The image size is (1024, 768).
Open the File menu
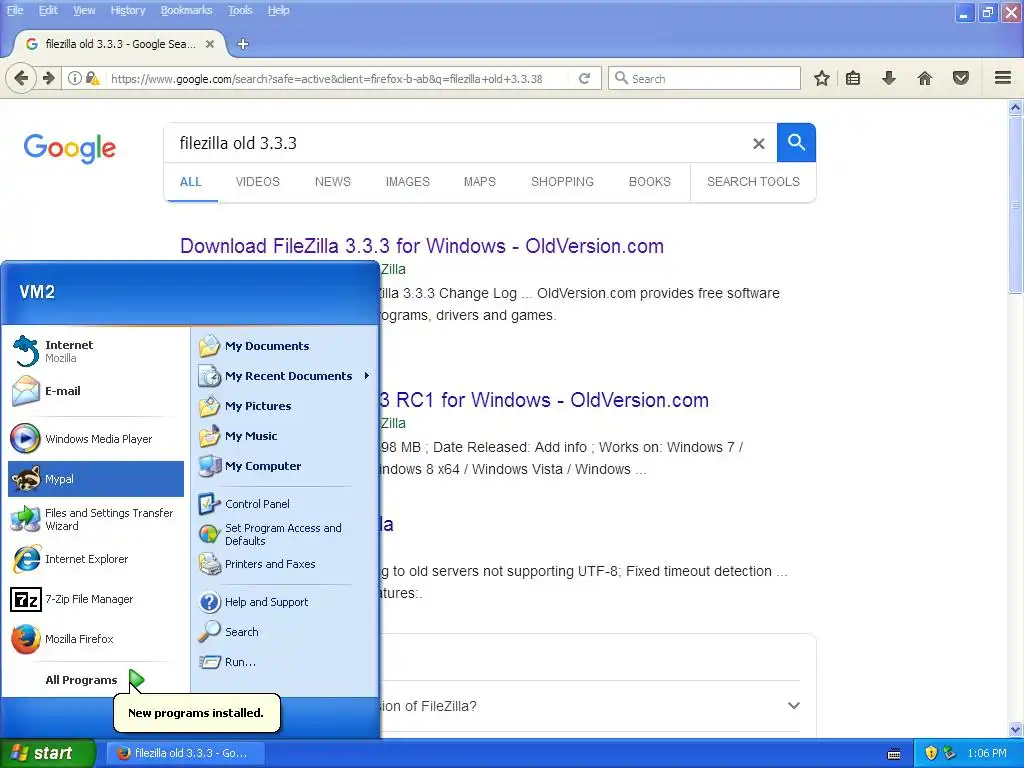tap(15, 10)
